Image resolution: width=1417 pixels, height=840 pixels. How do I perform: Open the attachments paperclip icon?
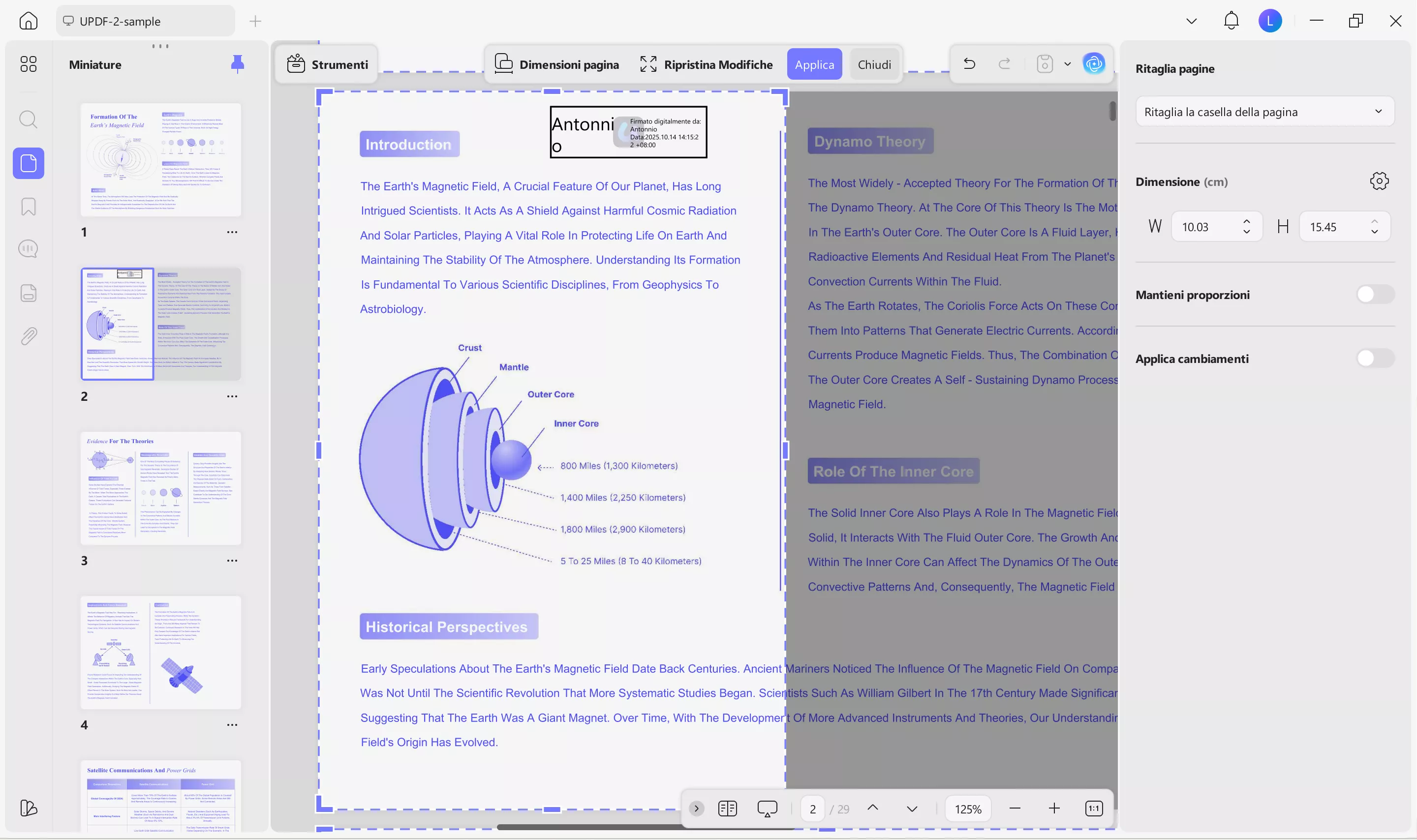pyautogui.click(x=29, y=336)
